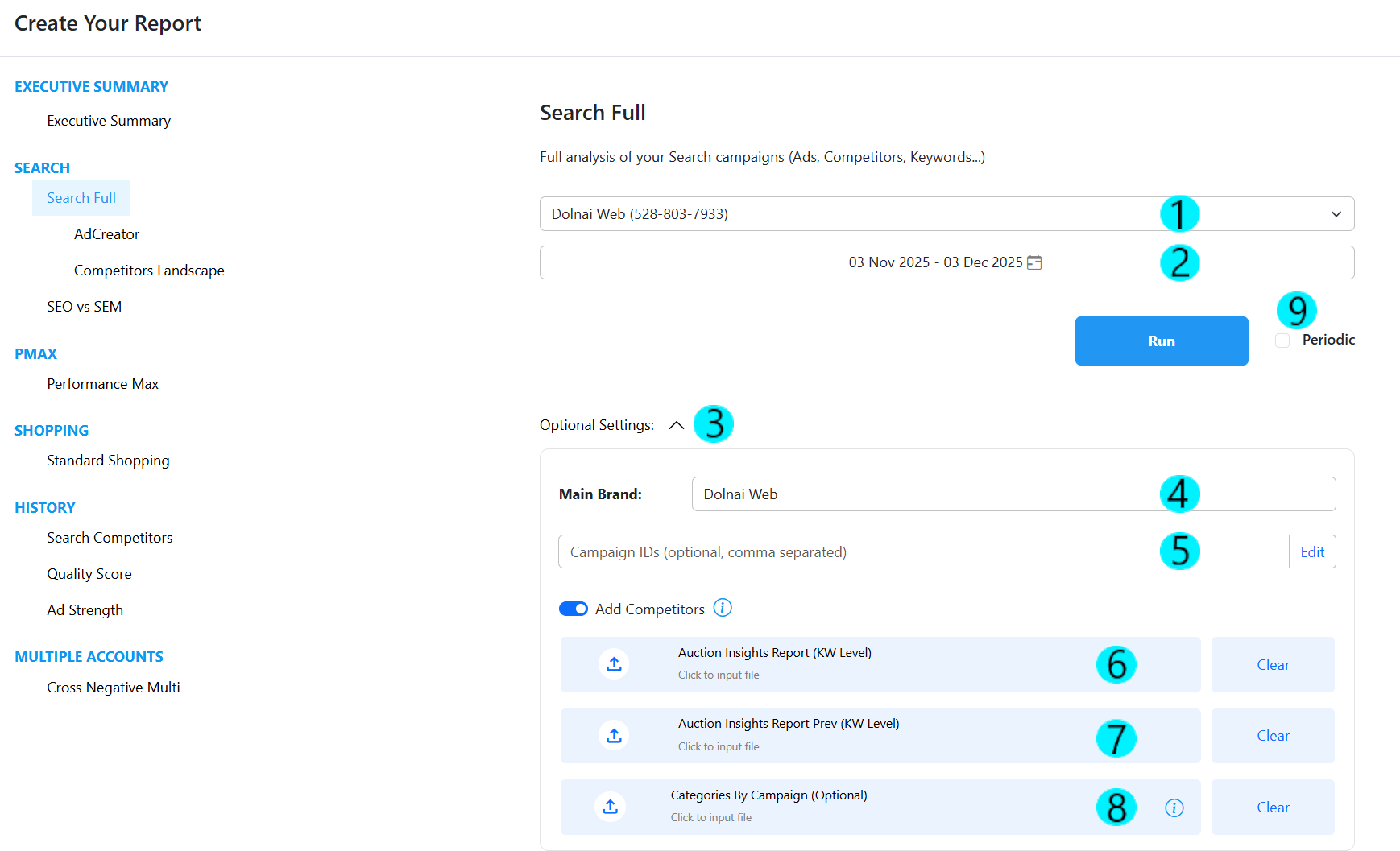This screenshot has width=1400, height=851.
Task: Click the Main Brand text field
Action: point(926,494)
